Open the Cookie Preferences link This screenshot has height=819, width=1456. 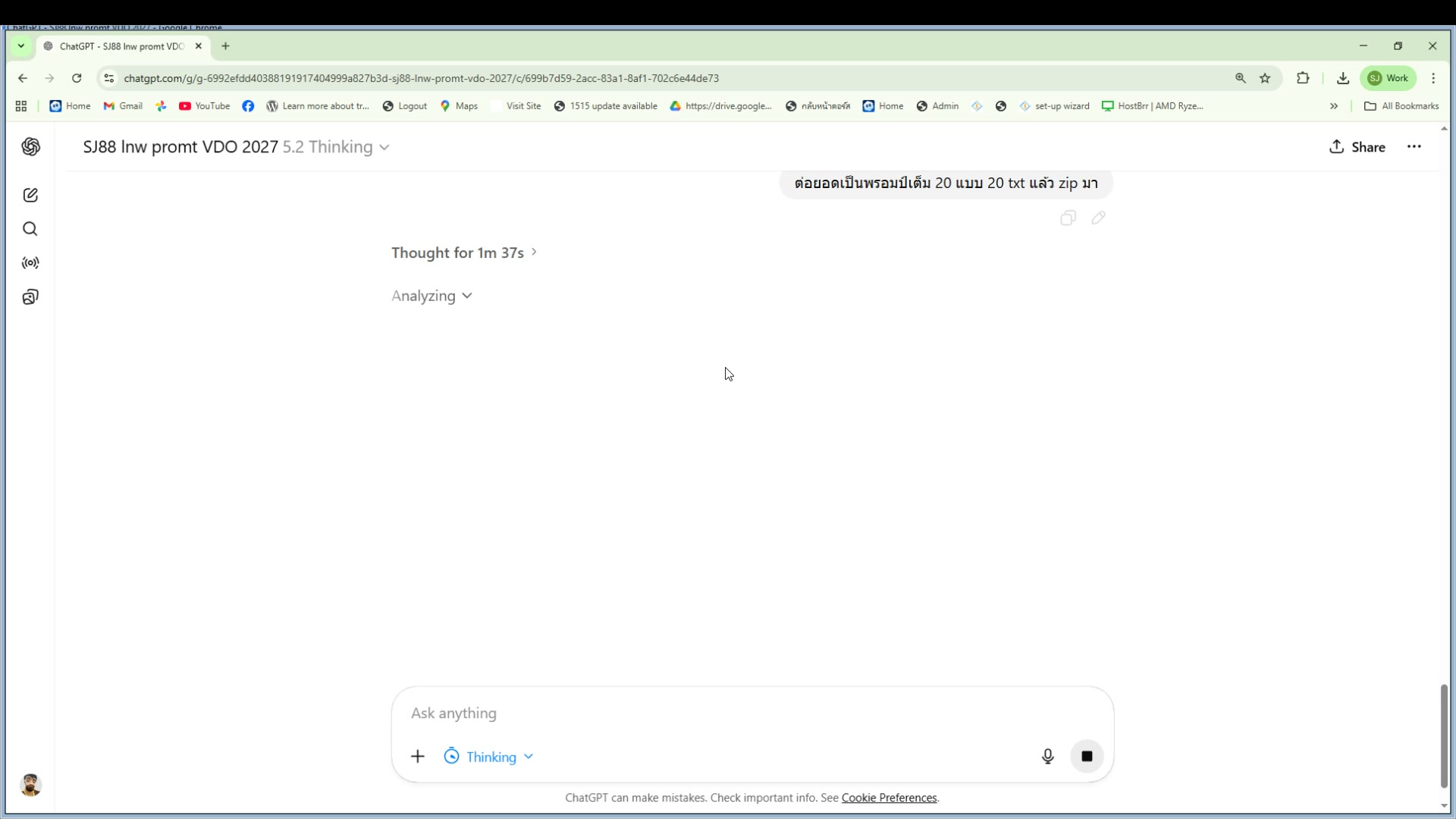[888, 797]
